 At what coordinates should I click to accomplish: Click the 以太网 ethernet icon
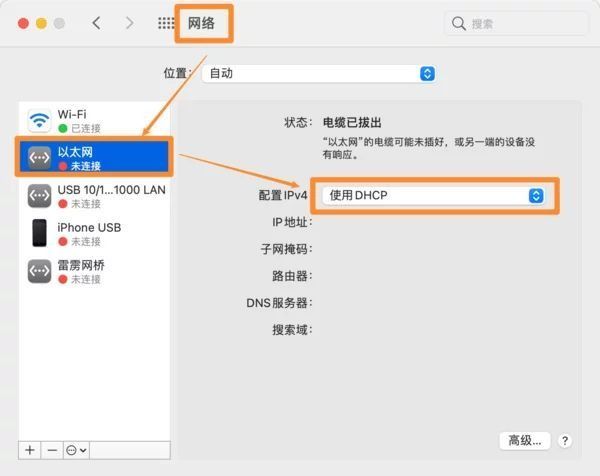point(39,157)
